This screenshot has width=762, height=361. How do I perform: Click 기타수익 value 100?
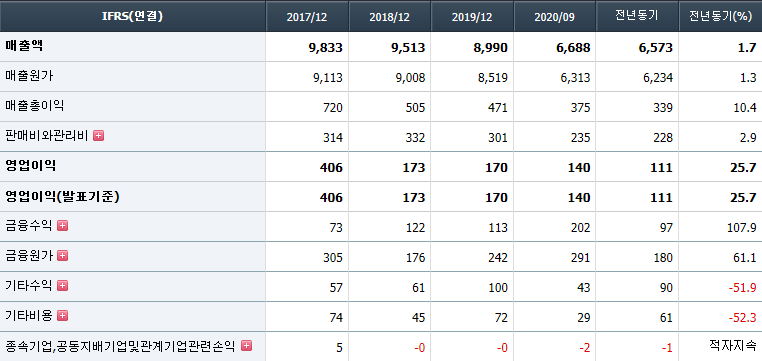[498, 288]
